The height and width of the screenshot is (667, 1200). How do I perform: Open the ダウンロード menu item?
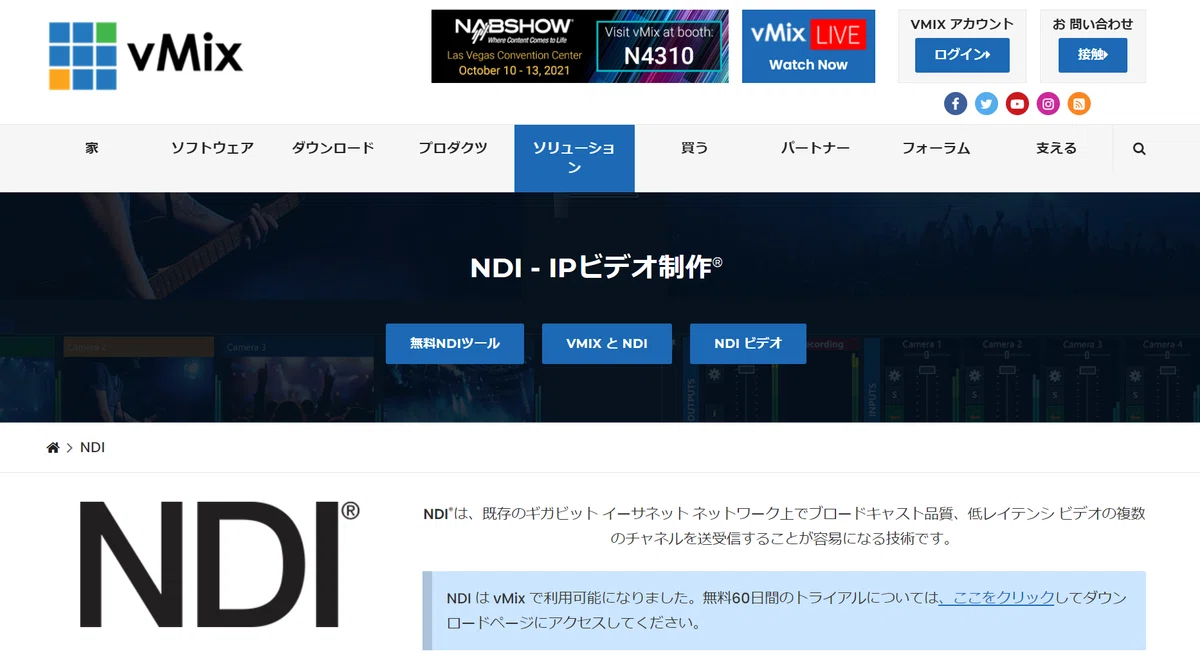pos(333,148)
